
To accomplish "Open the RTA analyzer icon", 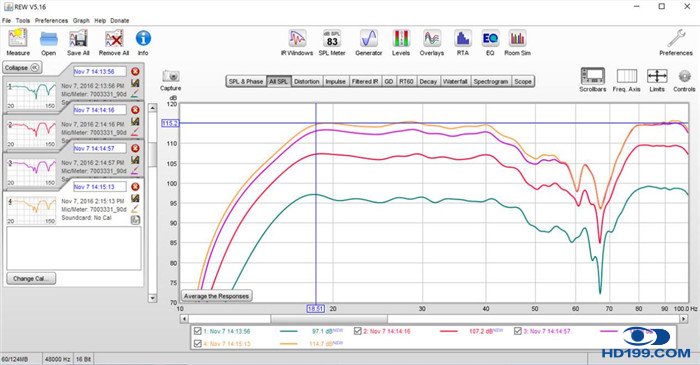I will coord(462,43).
